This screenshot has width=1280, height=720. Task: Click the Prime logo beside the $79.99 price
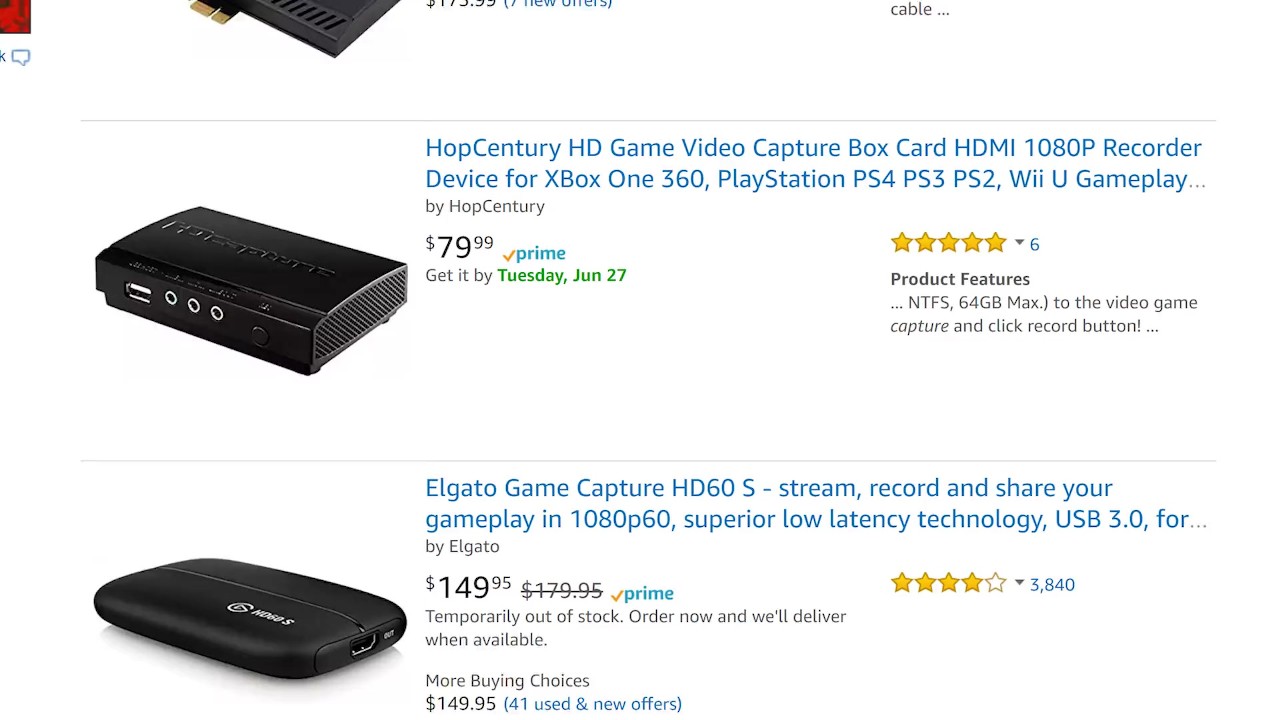coord(535,254)
